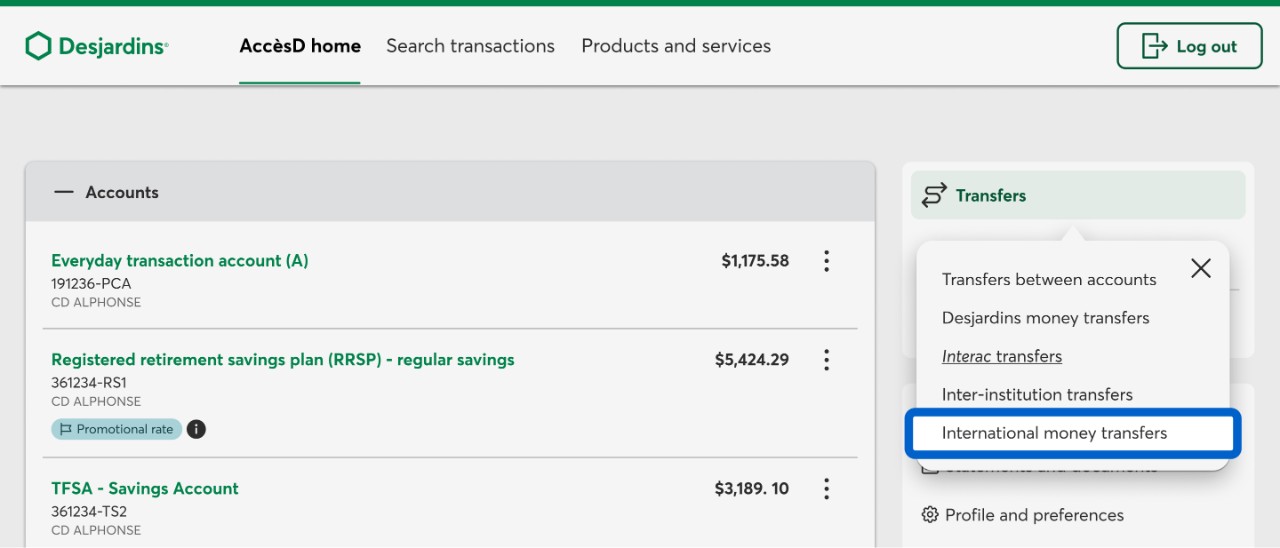This screenshot has height=548, width=1280.
Task: Click the Promotional rate flag badge
Action: point(117,429)
